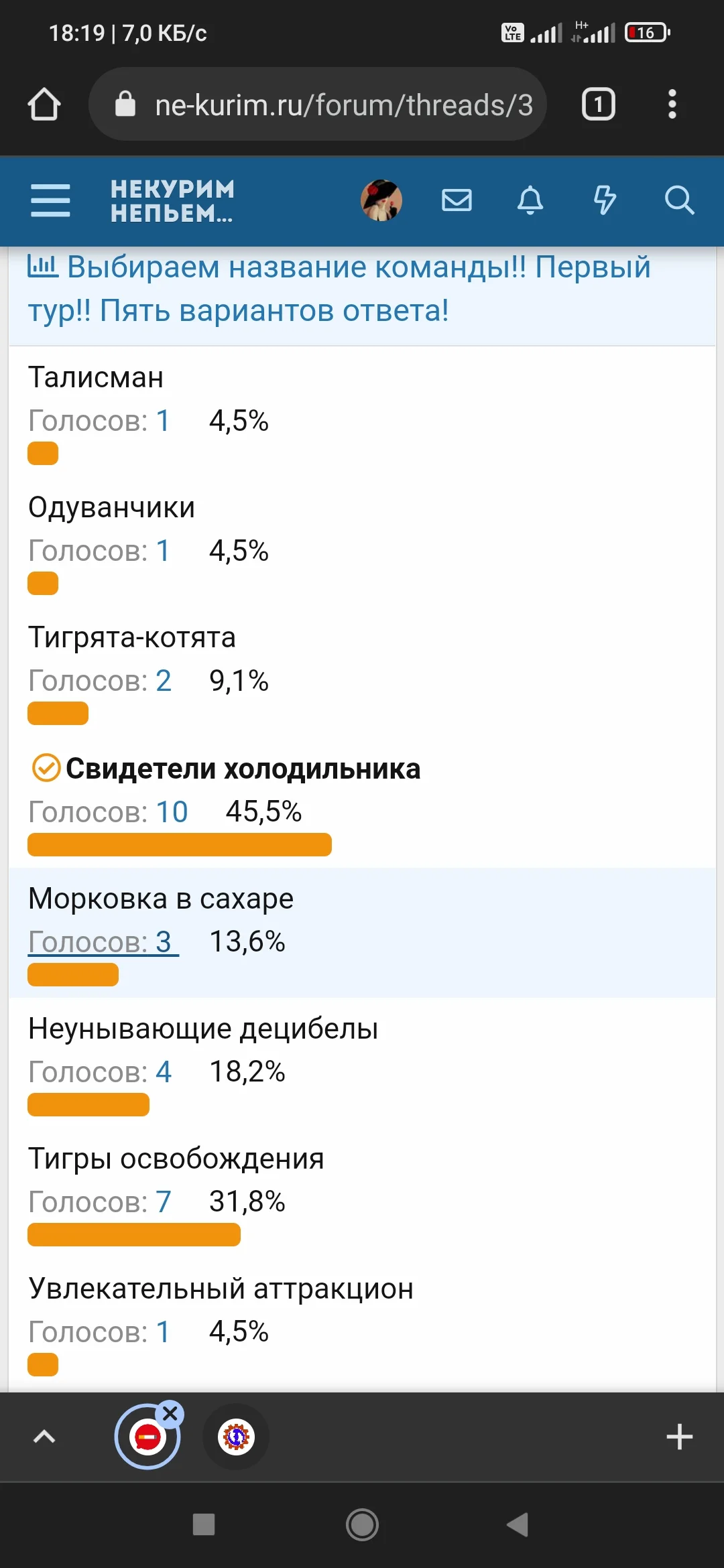Open notifications bell icon

click(x=530, y=200)
